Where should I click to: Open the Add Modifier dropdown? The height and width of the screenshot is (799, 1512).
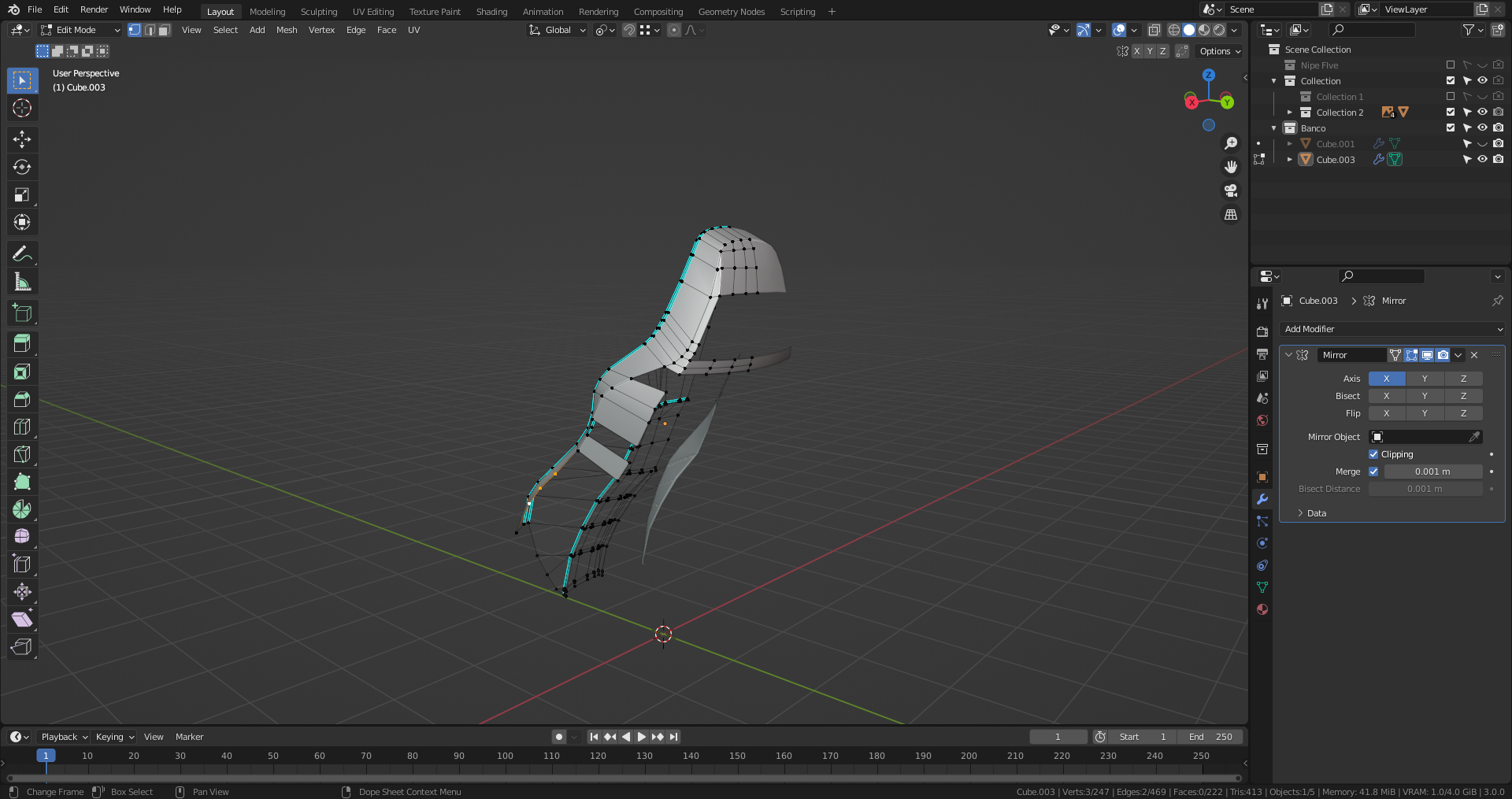click(x=1392, y=329)
